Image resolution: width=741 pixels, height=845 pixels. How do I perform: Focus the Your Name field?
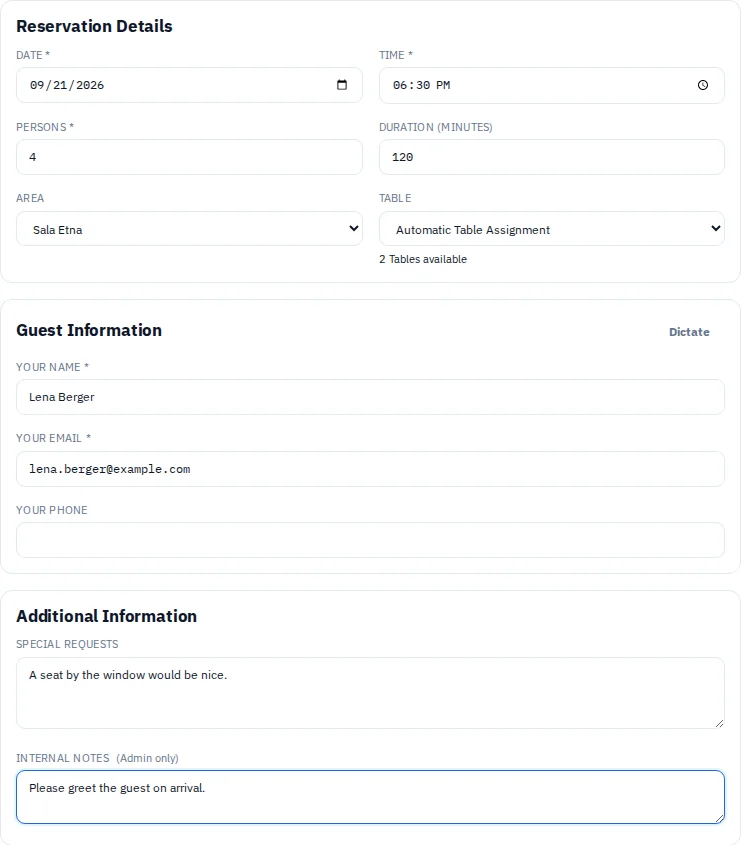tap(370, 397)
